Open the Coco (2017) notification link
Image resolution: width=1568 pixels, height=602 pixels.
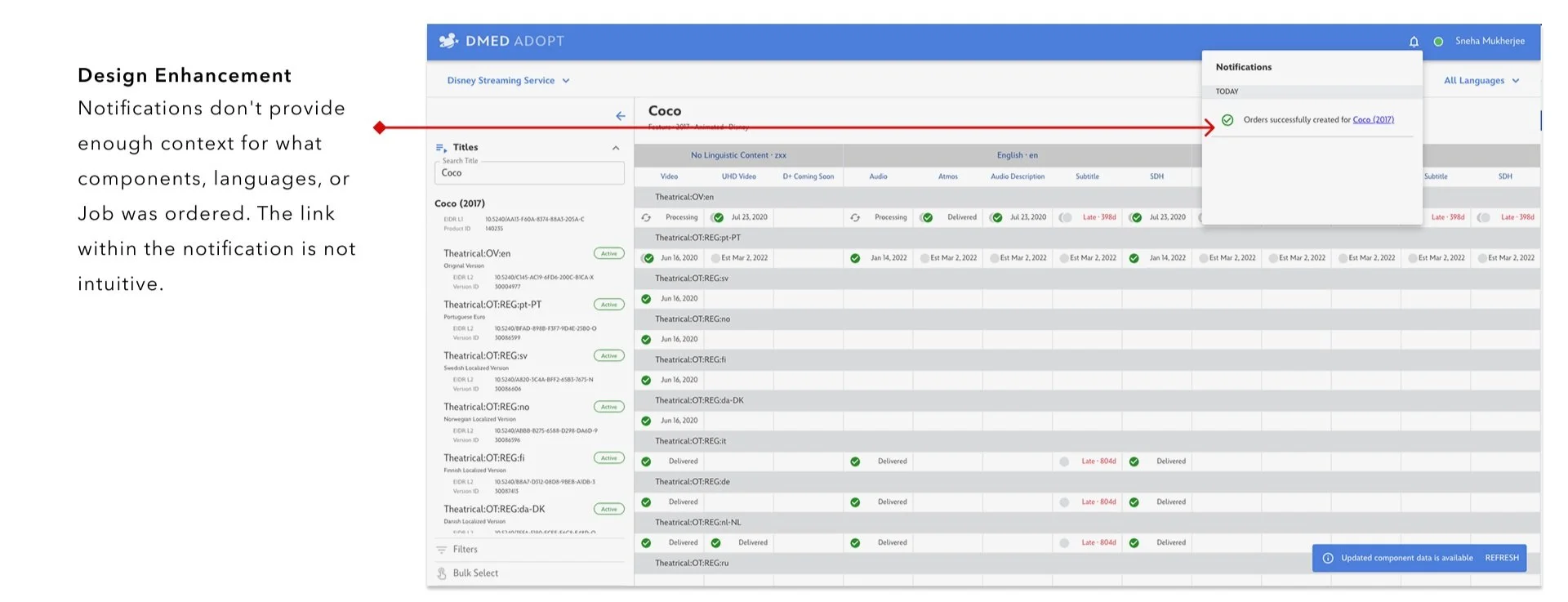(1373, 120)
